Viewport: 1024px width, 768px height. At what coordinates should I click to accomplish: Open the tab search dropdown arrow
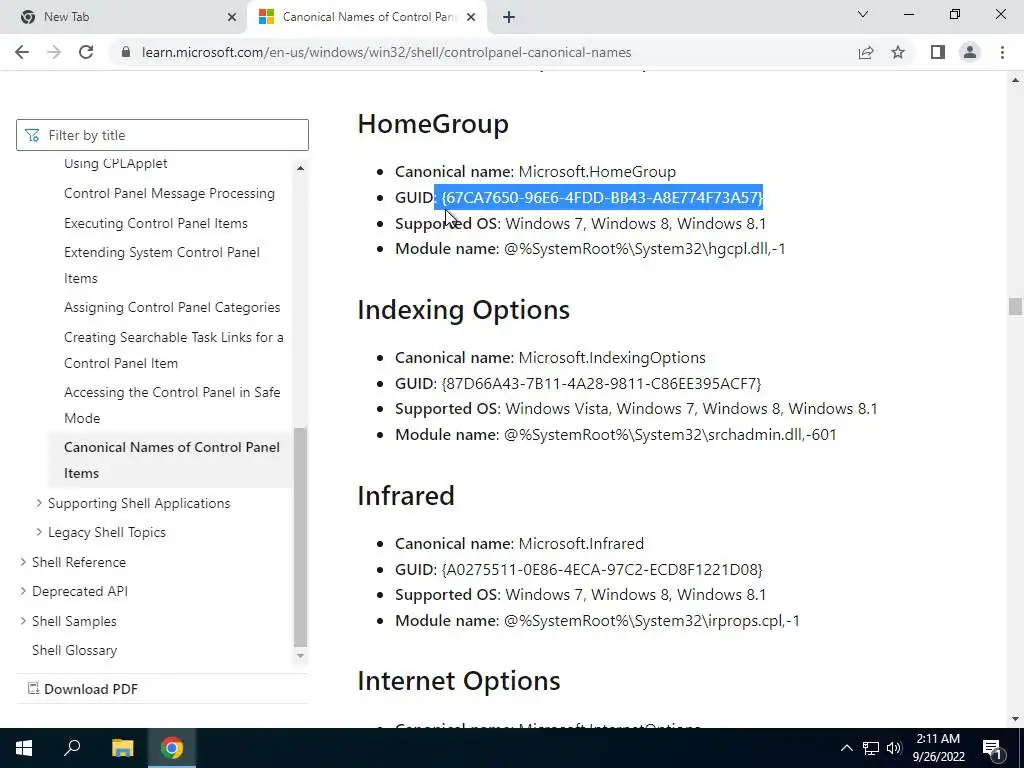[863, 14]
